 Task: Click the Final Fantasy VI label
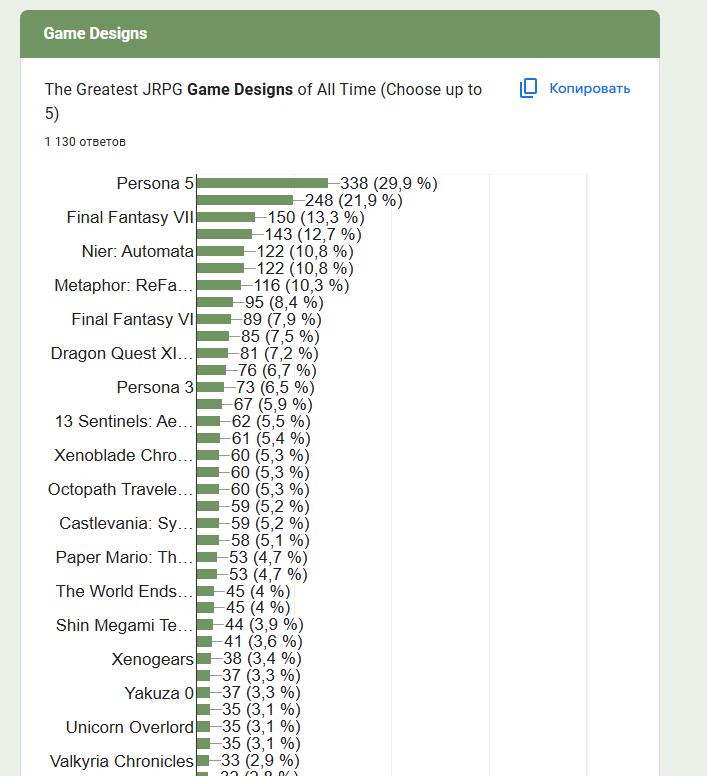point(133,319)
